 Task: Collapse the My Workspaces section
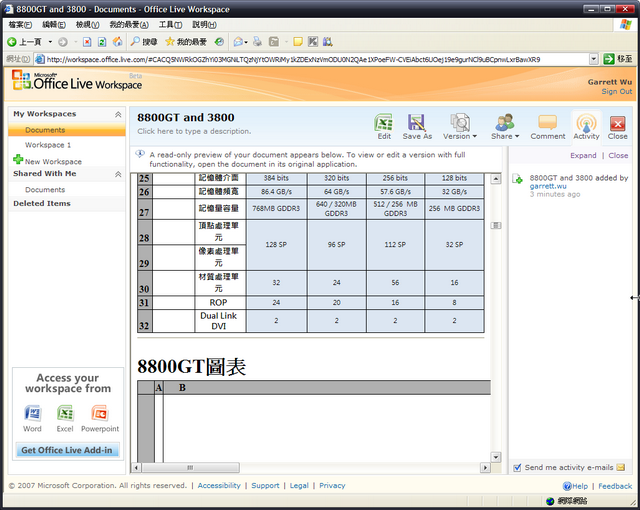(x=118, y=114)
